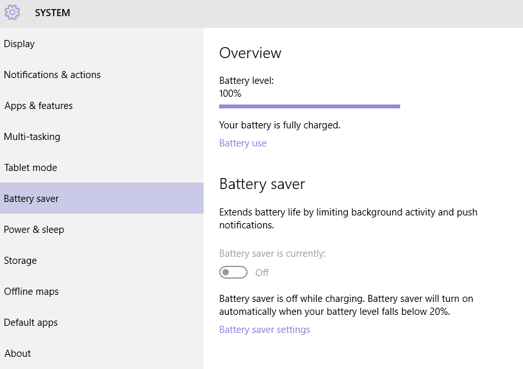Open the Battery use link
The image size is (523, 369).
(243, 143)
